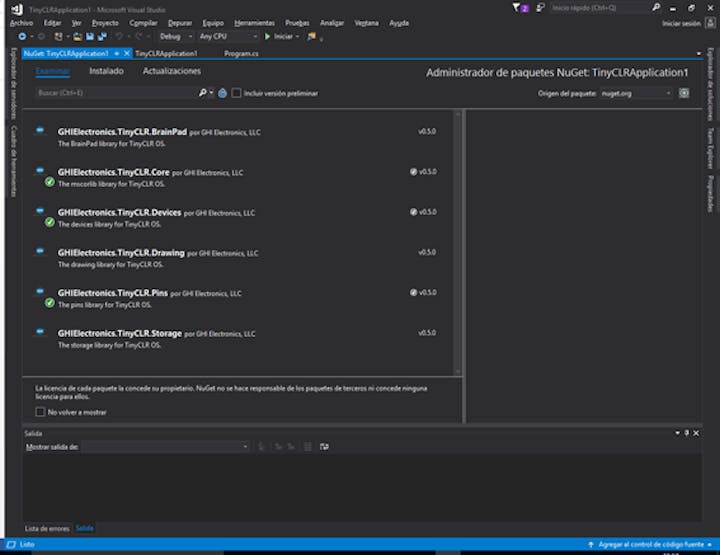This screenshot has width=720, height=555.
Task: Click the pin icon on NuGet tab
Action: (x=117, y=54)
